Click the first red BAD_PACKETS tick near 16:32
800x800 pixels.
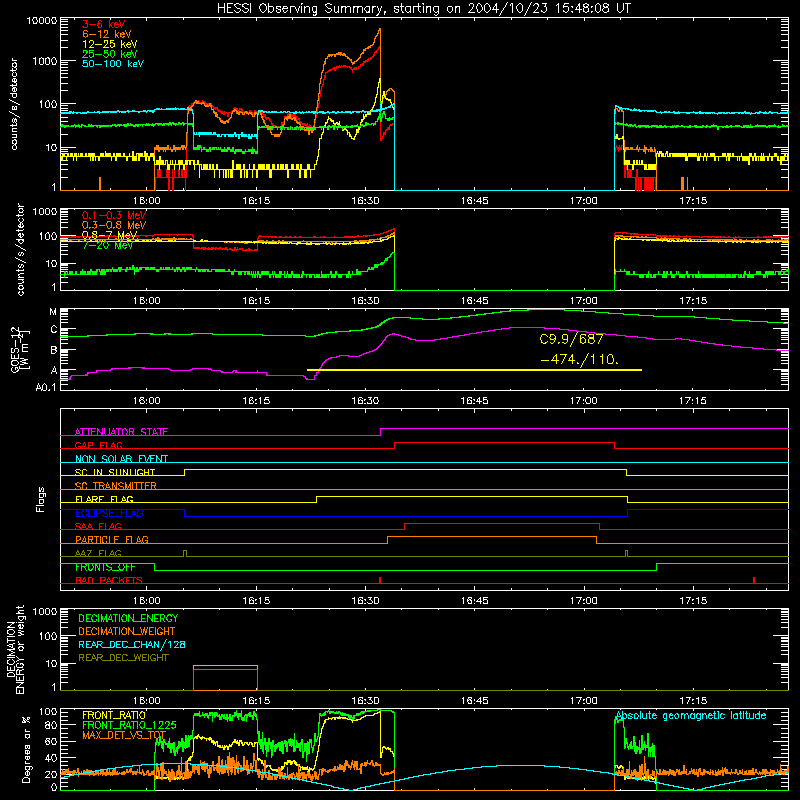tap(380, 580)
